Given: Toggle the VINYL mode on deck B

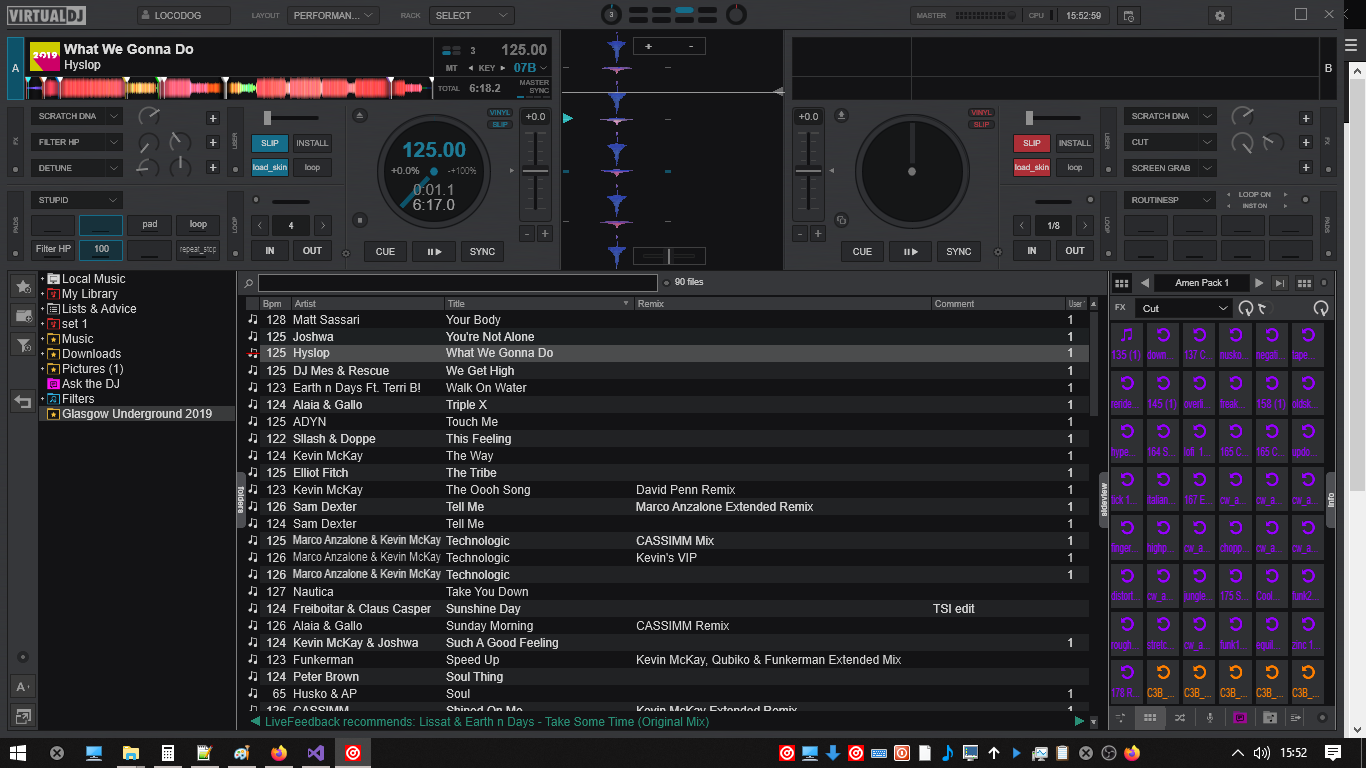Looking at the screenshot, I should click(x=981, y=113).
